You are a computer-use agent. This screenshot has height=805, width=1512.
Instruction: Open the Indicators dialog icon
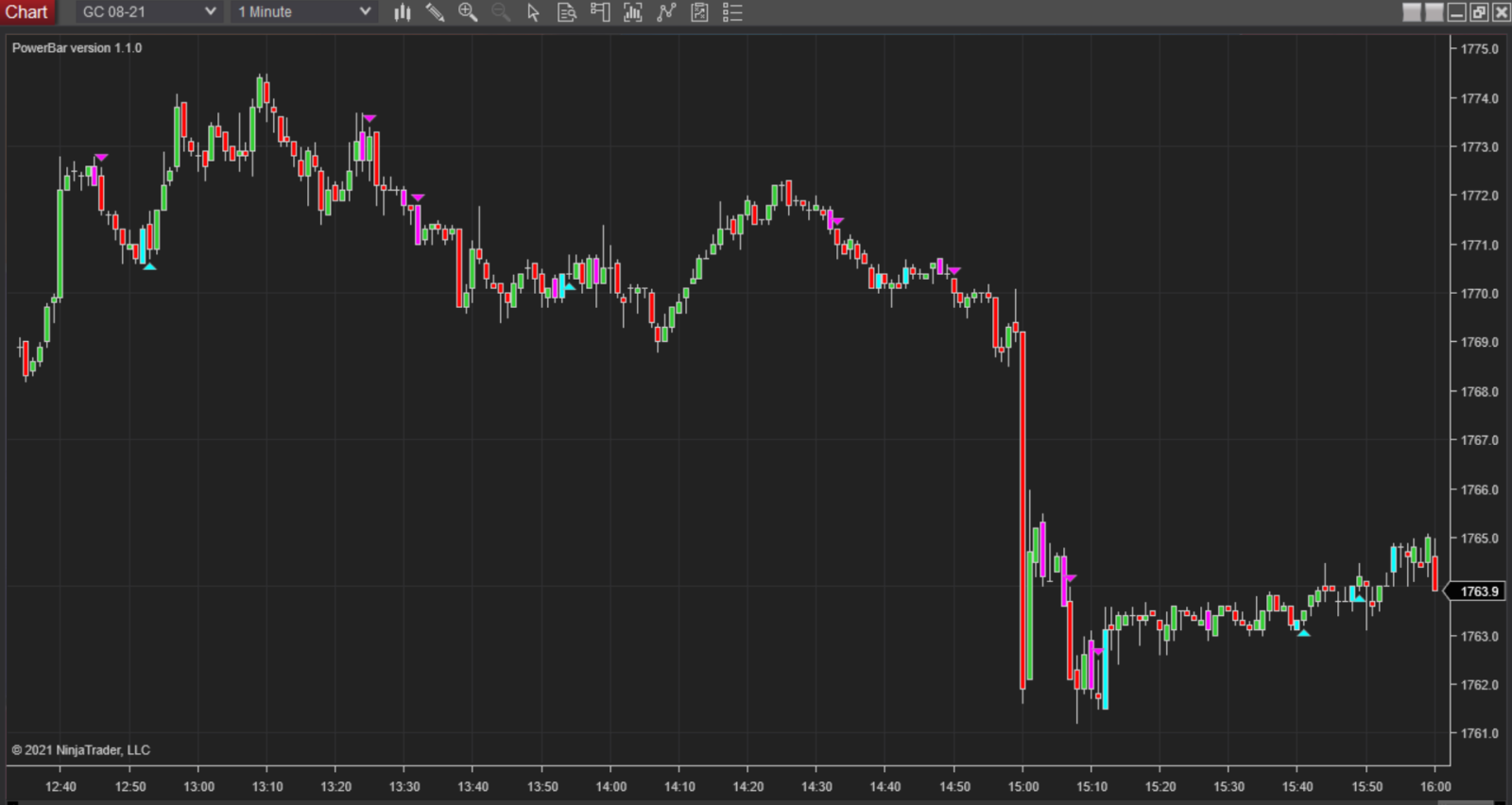pyautogui.click(x=666, y=12)
